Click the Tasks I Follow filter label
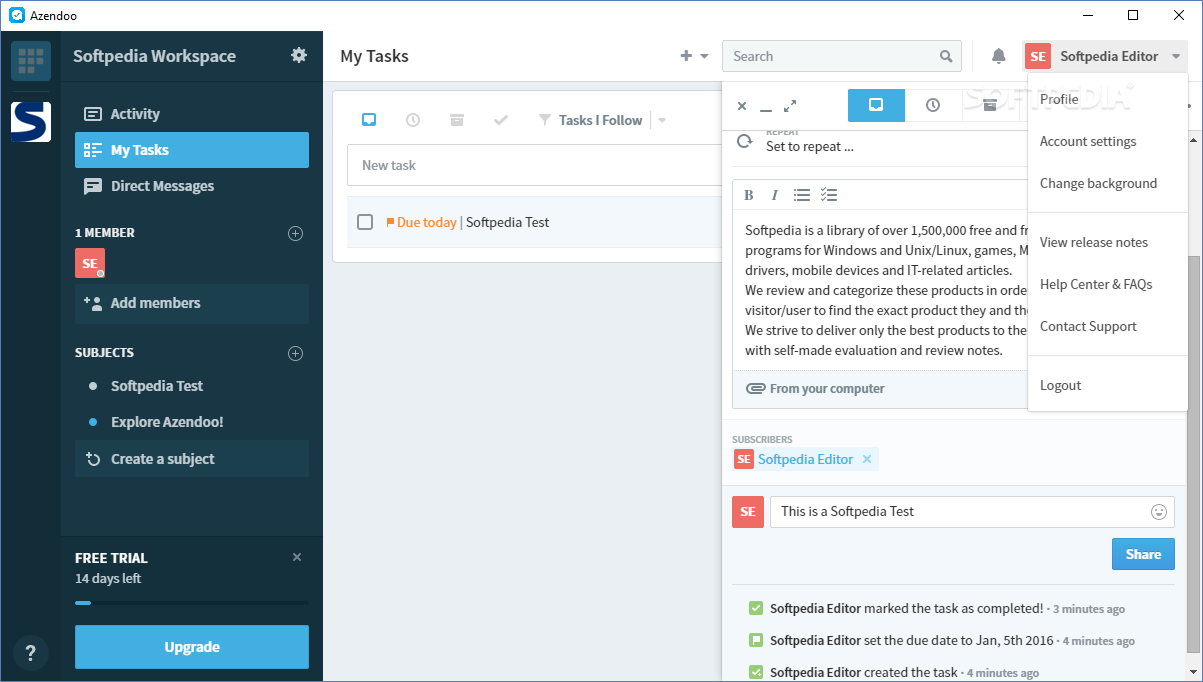Screen dimensions: 1203x682 coord(600,120)
